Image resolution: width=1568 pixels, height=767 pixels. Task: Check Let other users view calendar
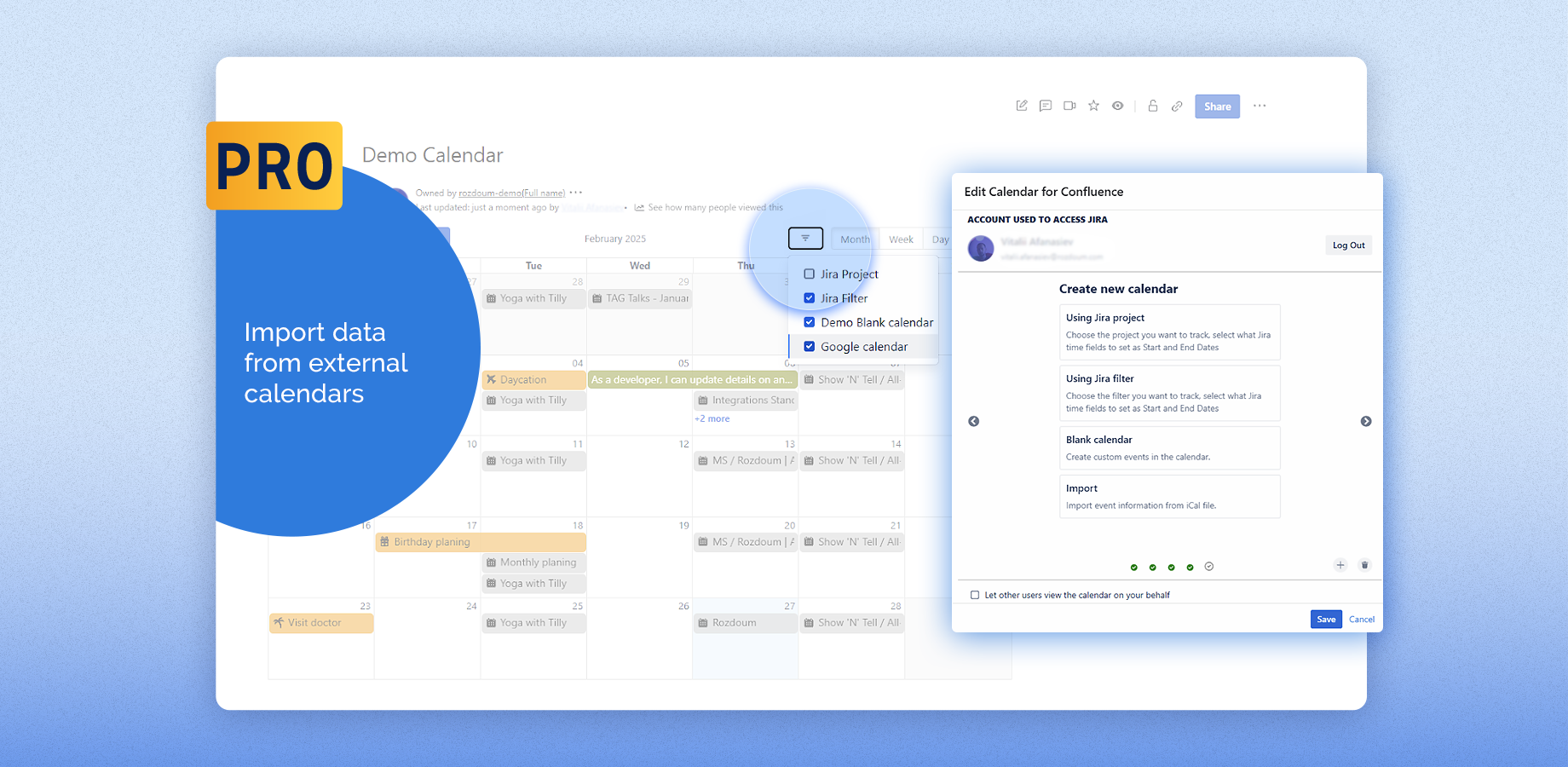975,595
